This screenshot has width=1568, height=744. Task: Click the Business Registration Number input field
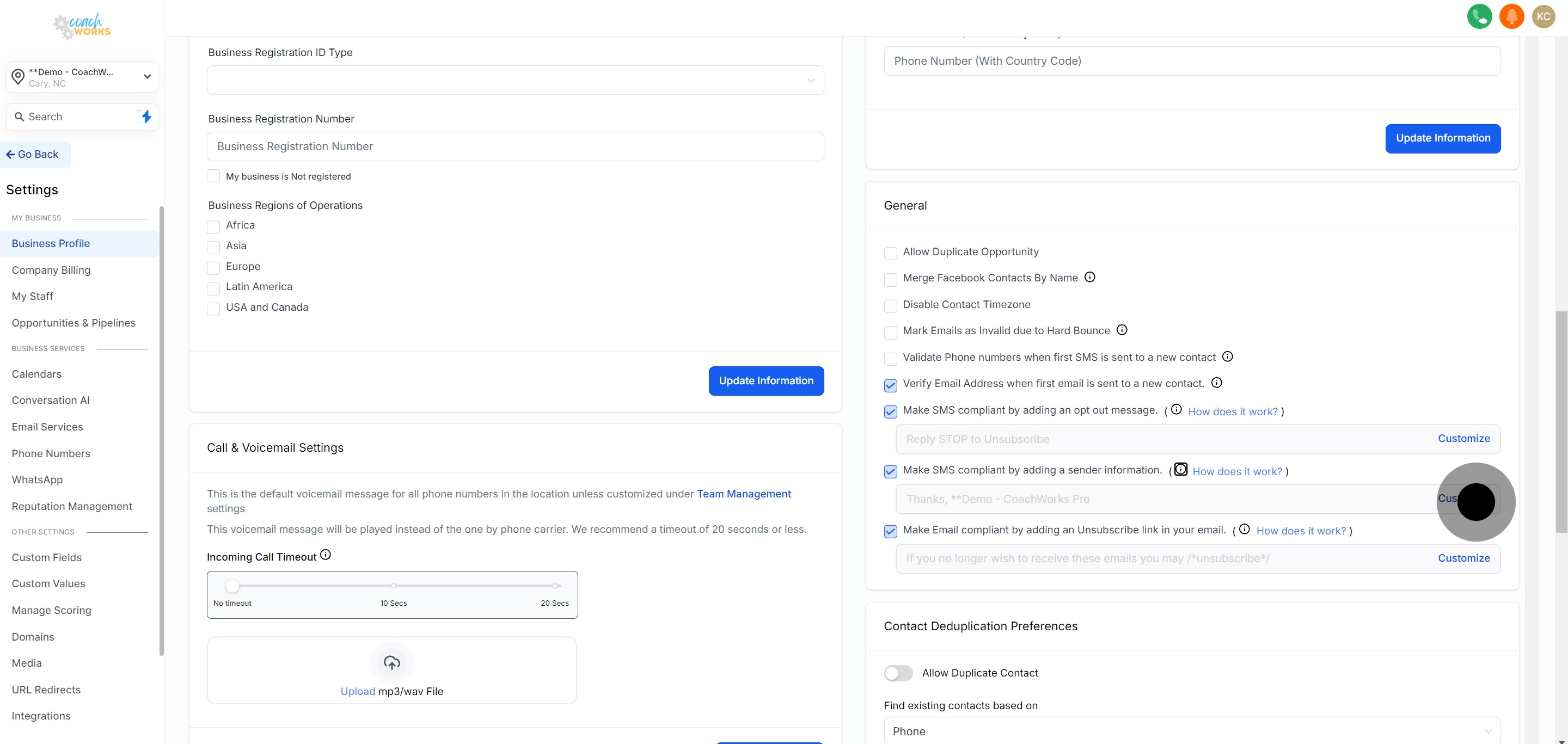point(515,146)
